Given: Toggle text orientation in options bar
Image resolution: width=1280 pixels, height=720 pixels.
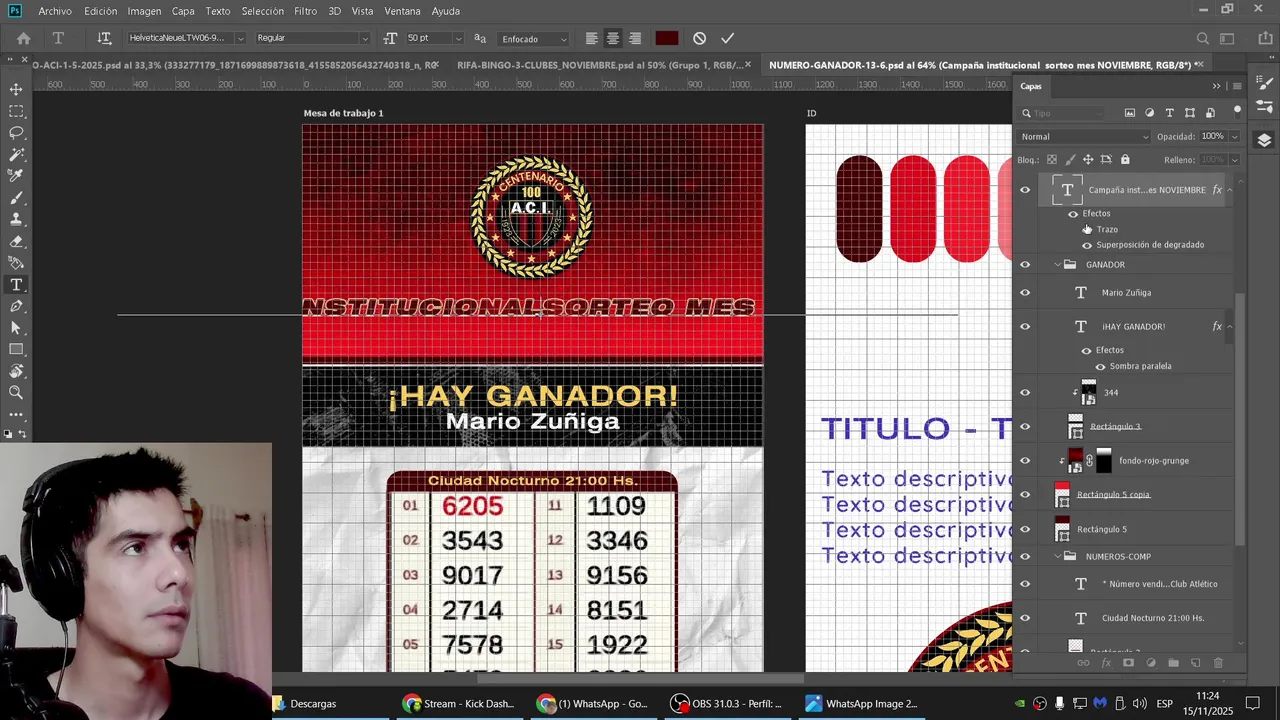Looking at the screenshot, I should coord(104,38).
